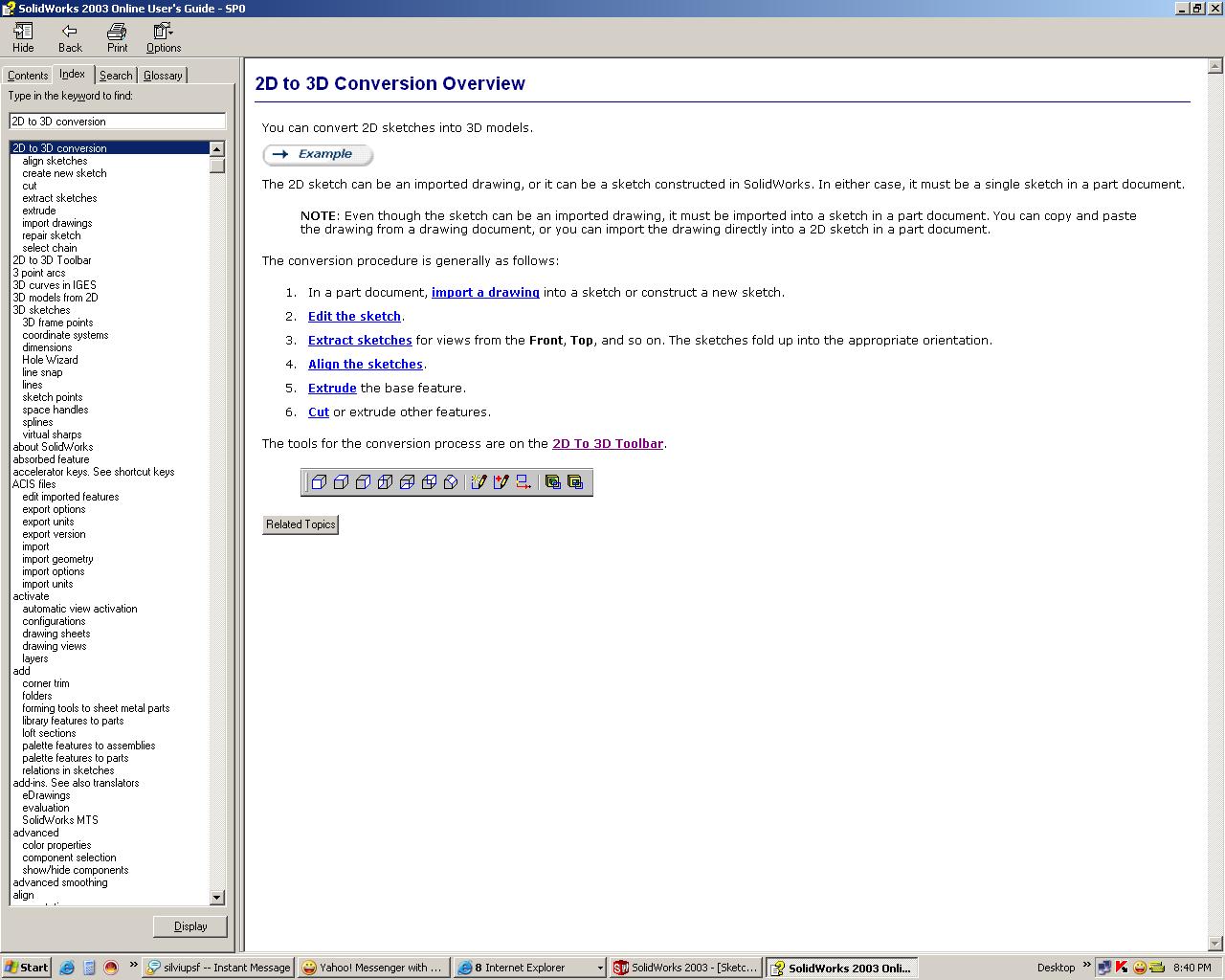1225x980 pixels.
Task: Select '3 point arcs' index entry
Action: tap(39, 273)
